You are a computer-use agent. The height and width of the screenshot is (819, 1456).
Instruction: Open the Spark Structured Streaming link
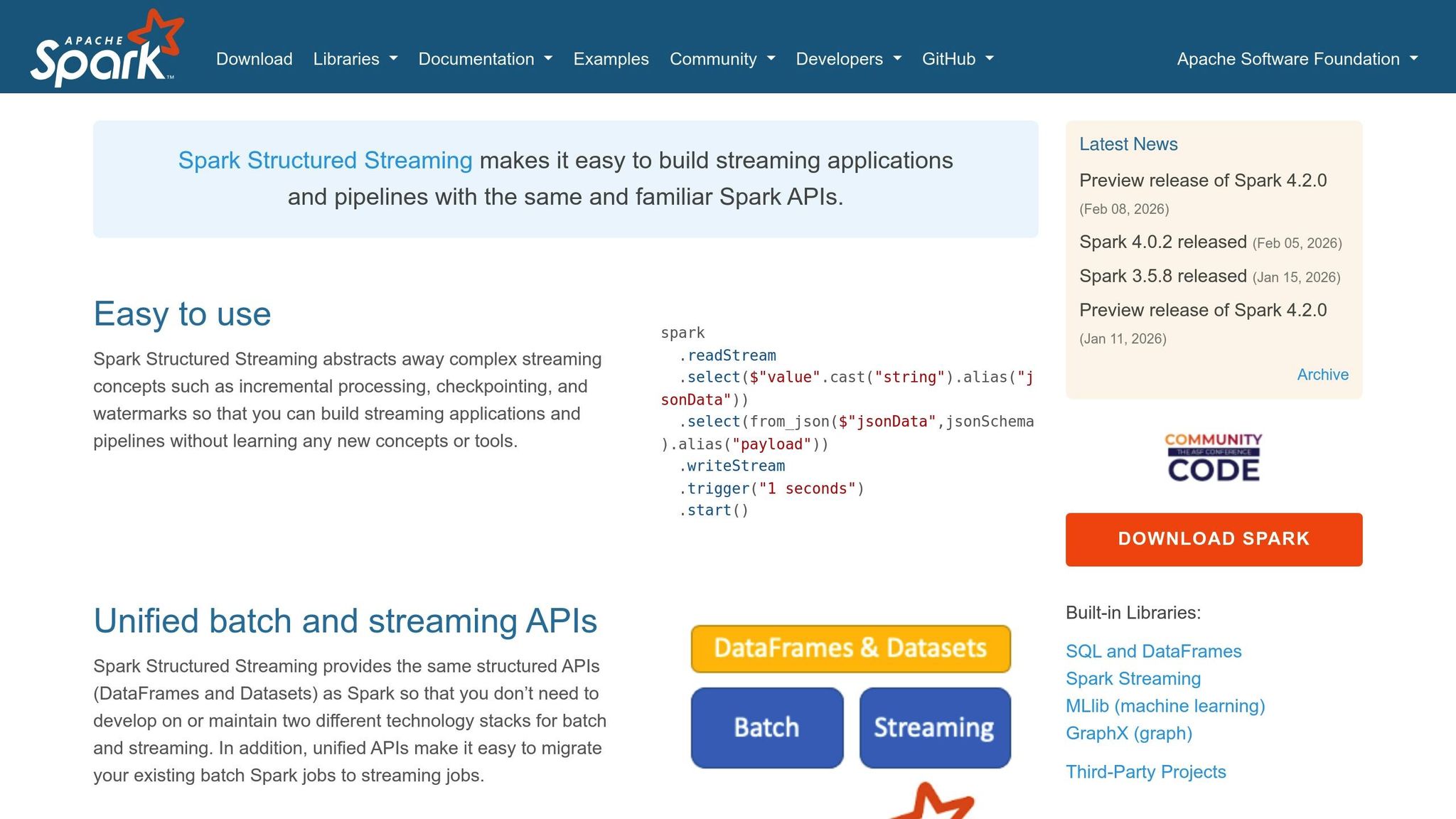coord(324,160)
